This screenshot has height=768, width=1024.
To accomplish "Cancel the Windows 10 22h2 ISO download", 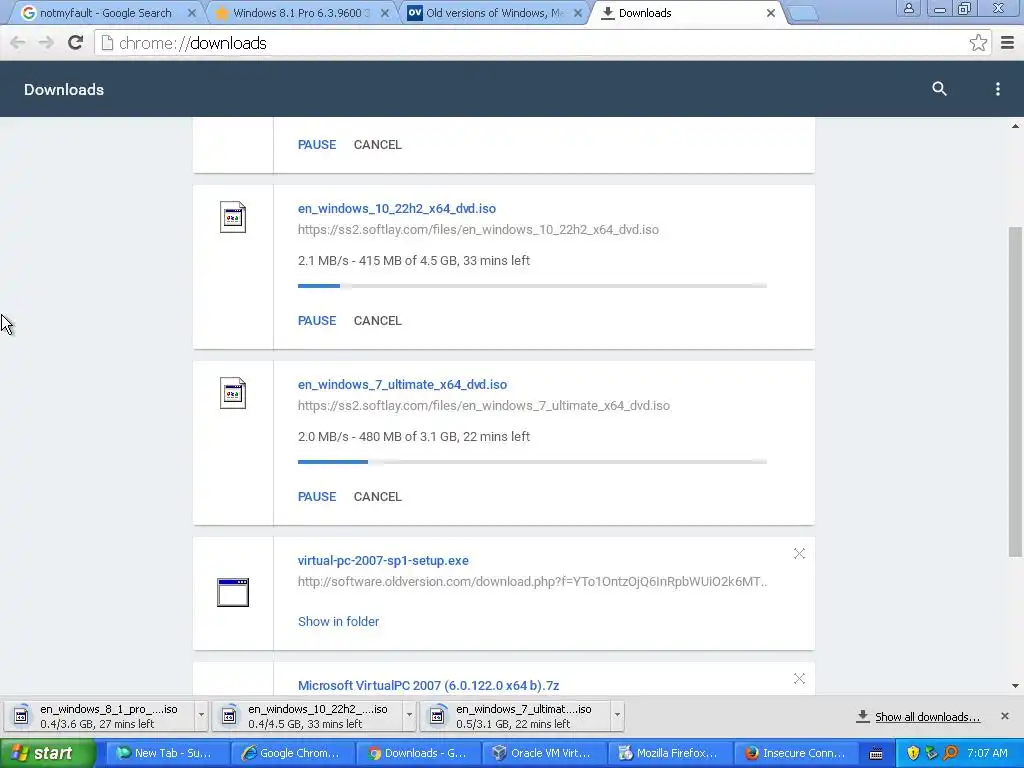I will pos(377,321).
